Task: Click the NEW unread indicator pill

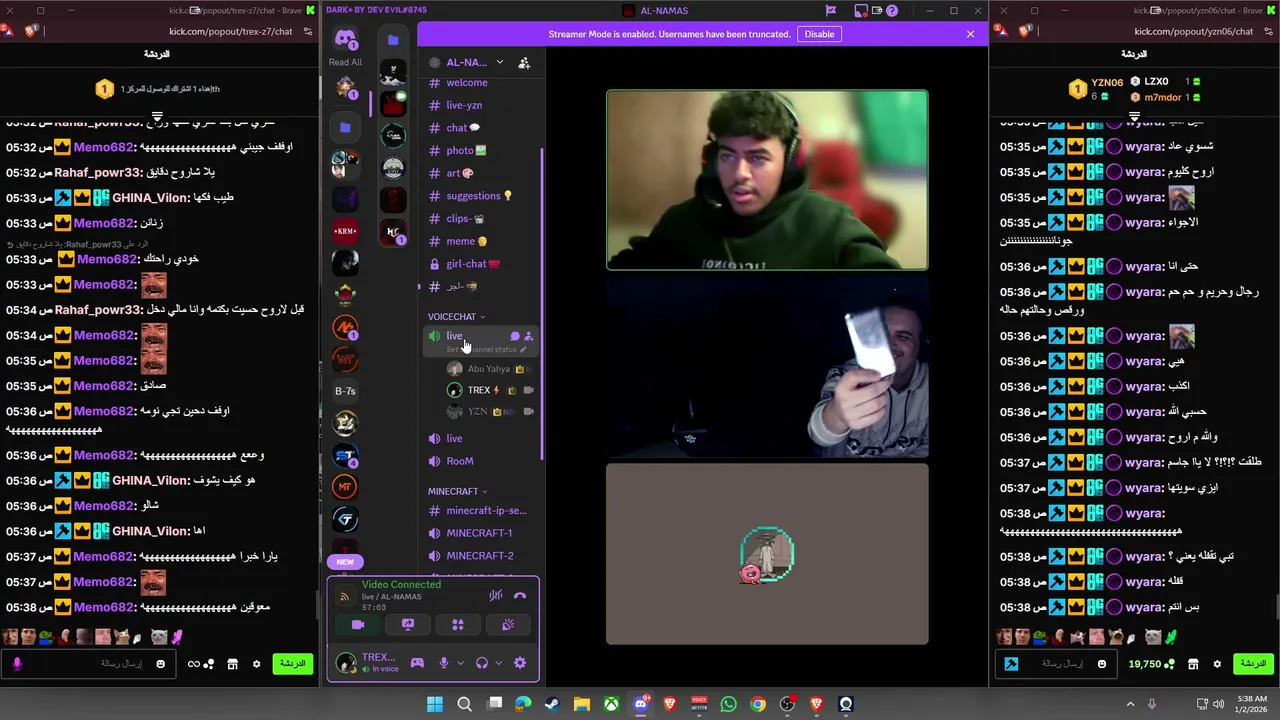Action: (x=345, y=562)
